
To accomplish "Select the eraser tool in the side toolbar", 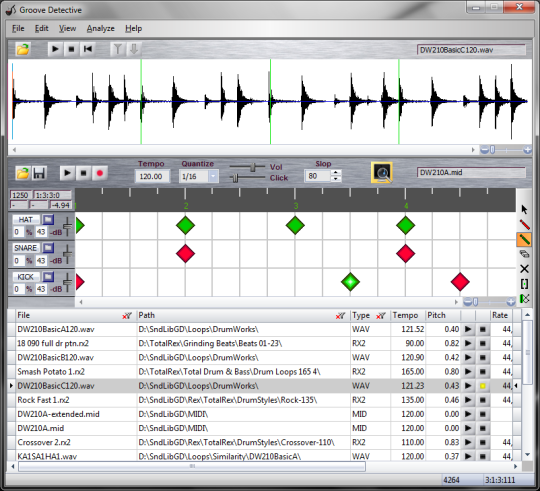I will (x=524, y=254).
